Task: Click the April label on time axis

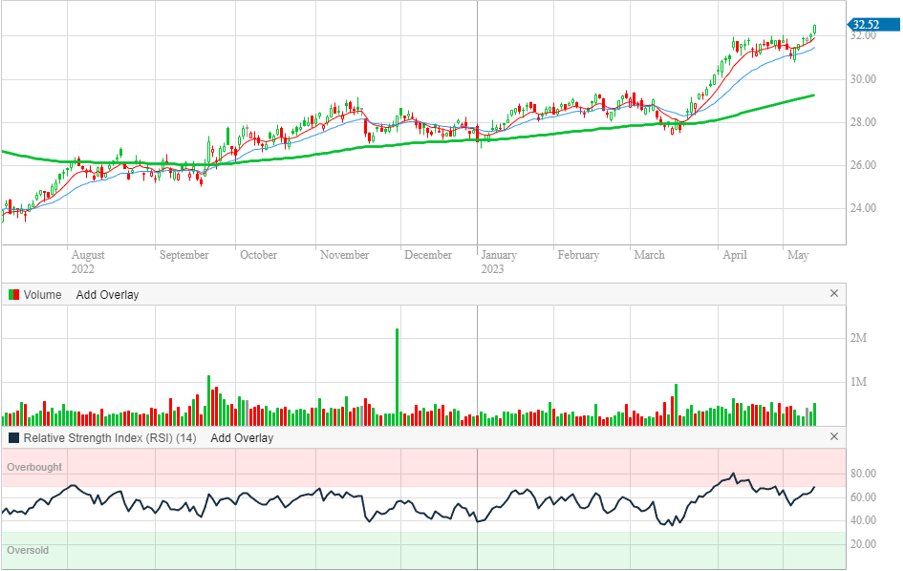Action: tap(734, 256)
